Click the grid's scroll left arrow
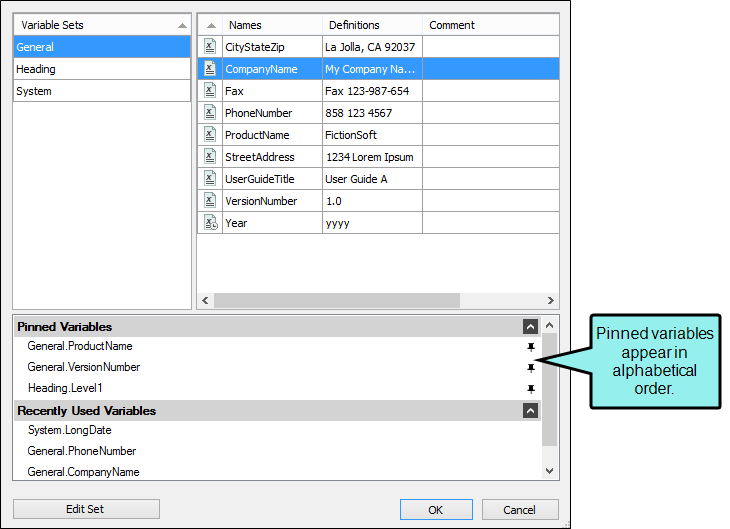 coord(205,300)
